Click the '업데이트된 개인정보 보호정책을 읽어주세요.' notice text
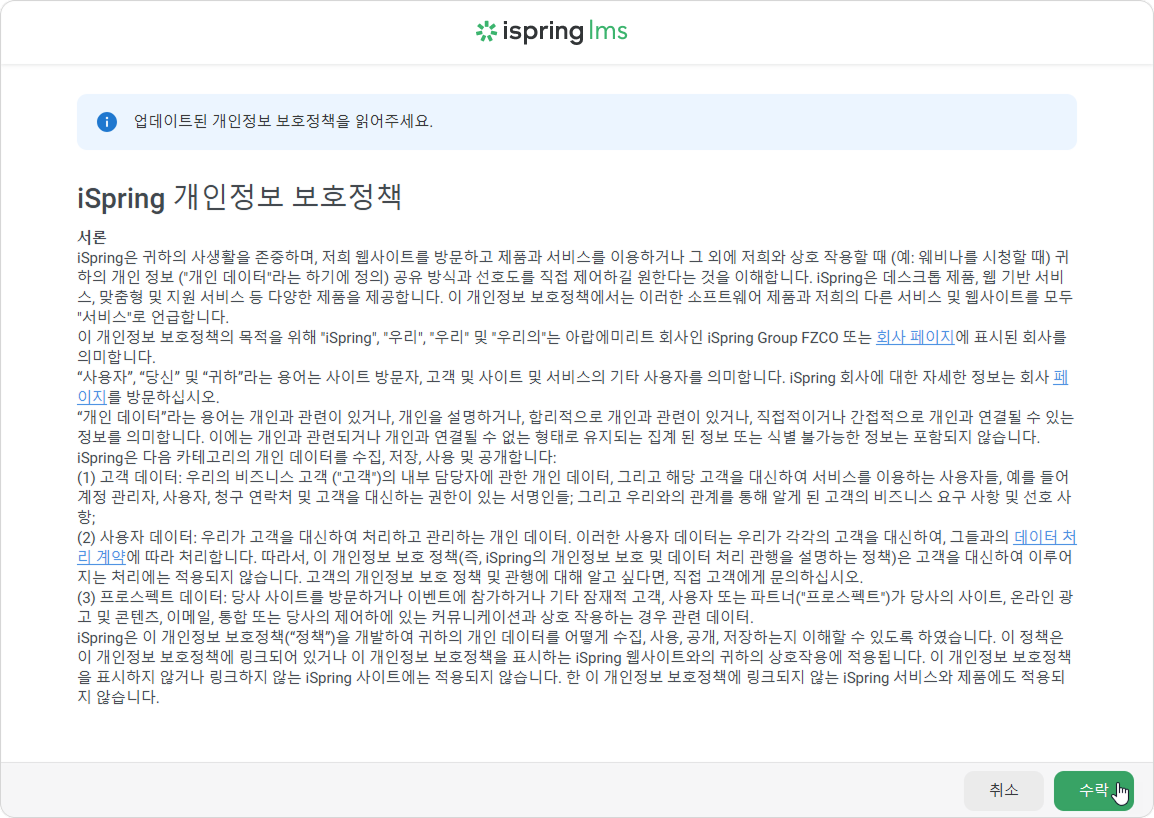Viewport: 1154px width, 818px height. pyautogui.click(x=283, y=121)
